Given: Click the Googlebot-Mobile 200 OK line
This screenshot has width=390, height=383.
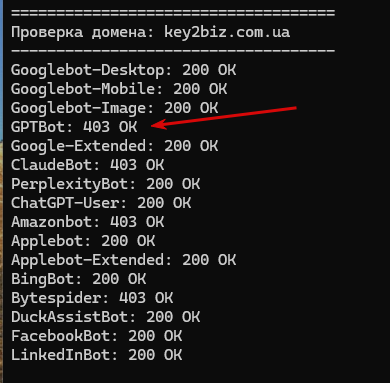Looking at the screenshot, I should pos(119,89).
